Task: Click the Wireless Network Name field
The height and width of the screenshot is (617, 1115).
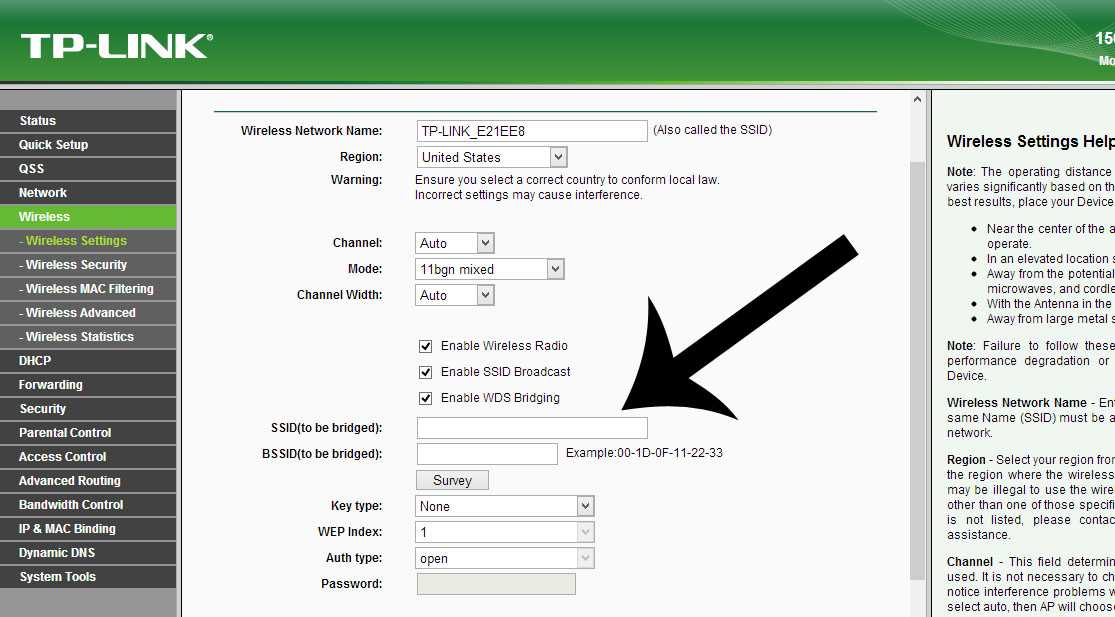Action: pos(532,131)
